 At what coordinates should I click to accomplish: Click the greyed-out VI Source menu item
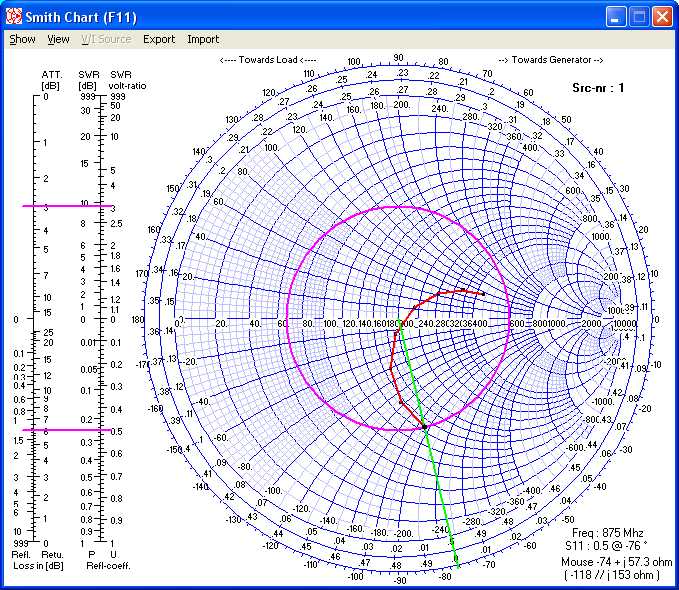point(106,39)
